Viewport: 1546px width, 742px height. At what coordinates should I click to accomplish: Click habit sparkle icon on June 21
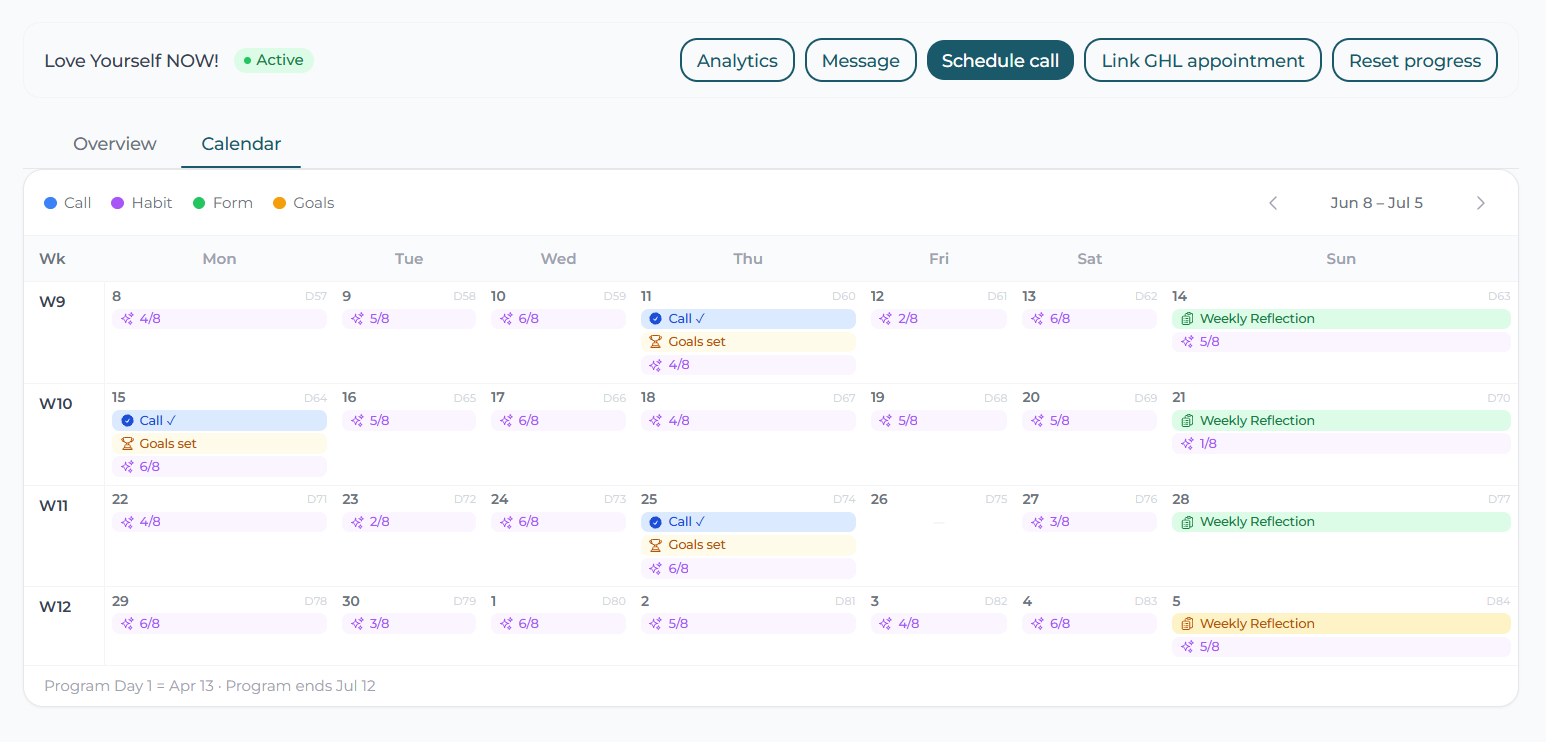[1187, 444]
